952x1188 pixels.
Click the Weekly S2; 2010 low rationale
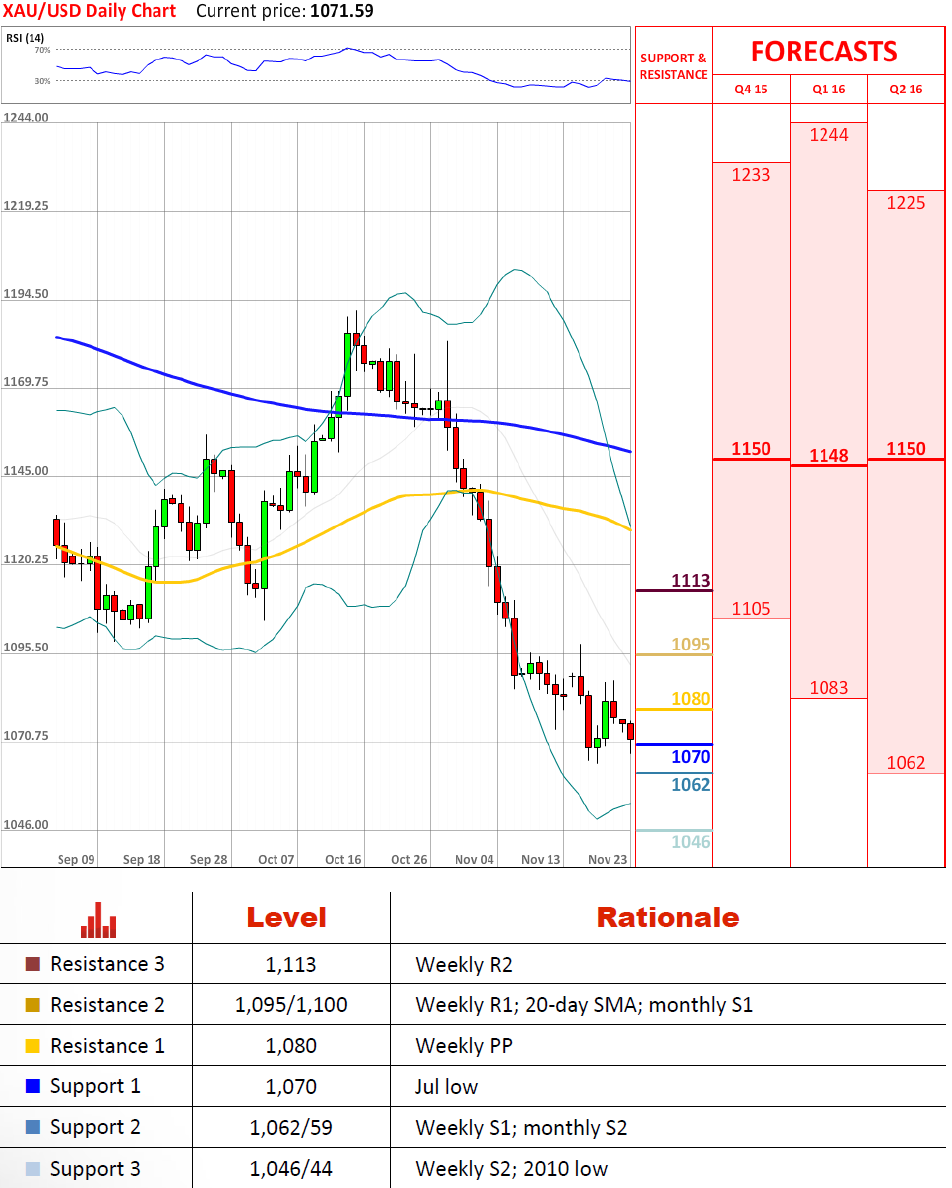click(x=511, y=1169)
